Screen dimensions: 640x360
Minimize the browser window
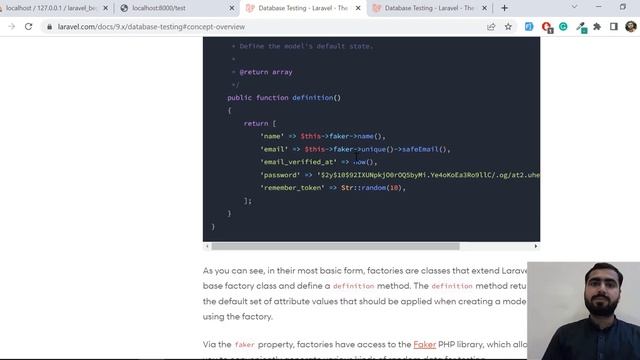(599, 7)
